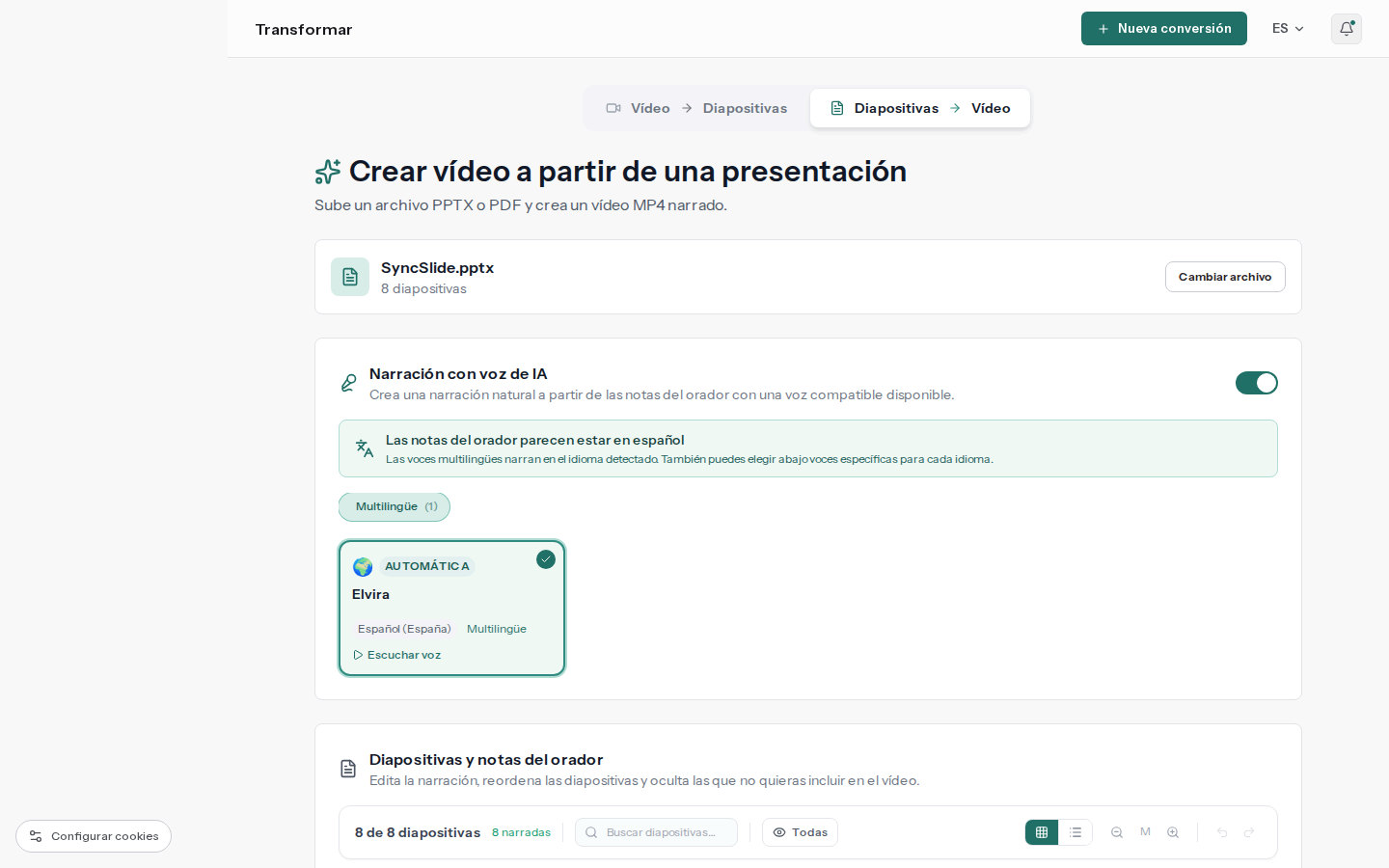Toggle the Todas visibility filter
The height and width of the screenshot is (868, 1389).
[800, 832]
